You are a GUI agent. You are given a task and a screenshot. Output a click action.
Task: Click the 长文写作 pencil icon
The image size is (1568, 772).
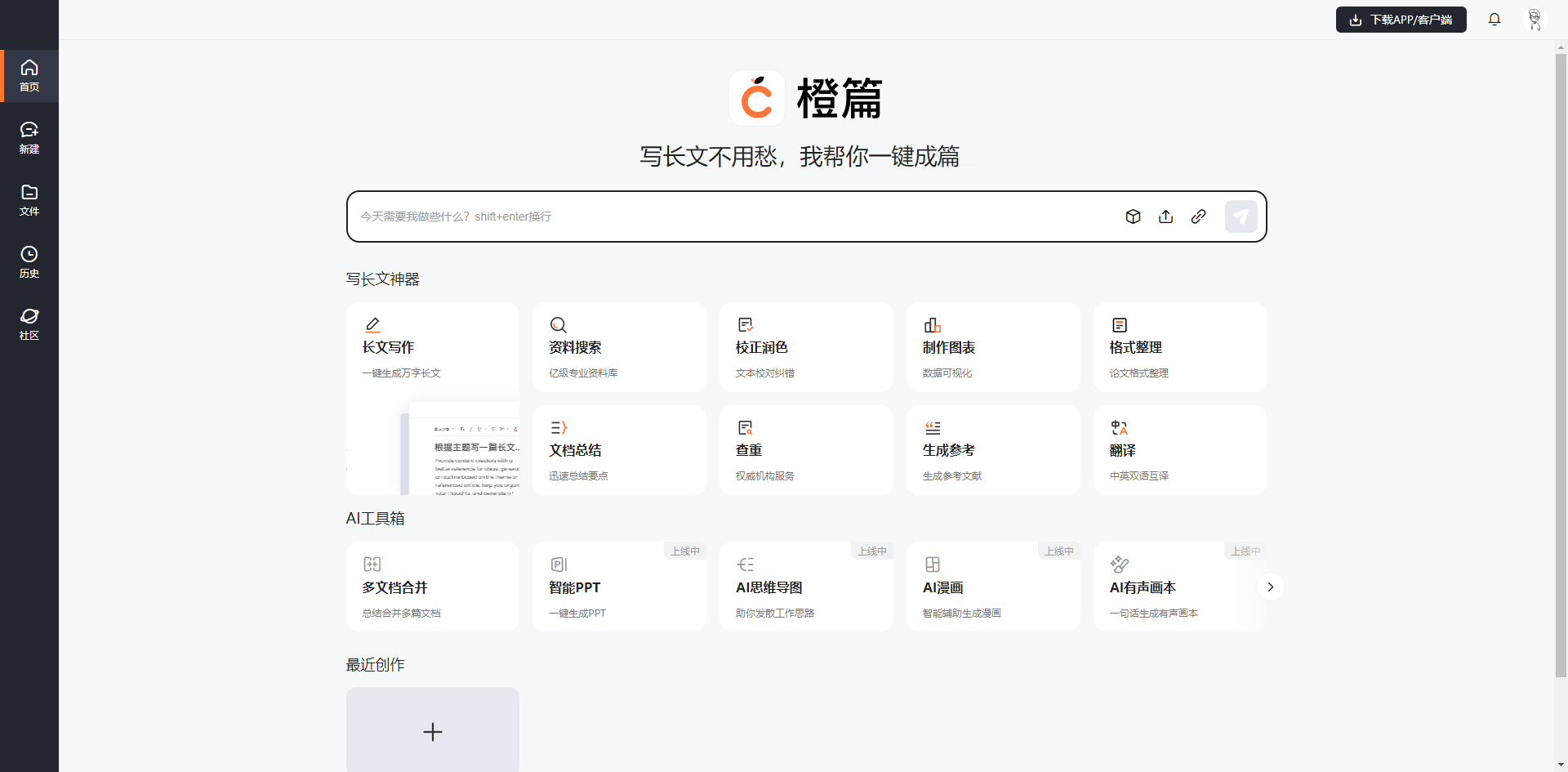click(x=372, y=324)
